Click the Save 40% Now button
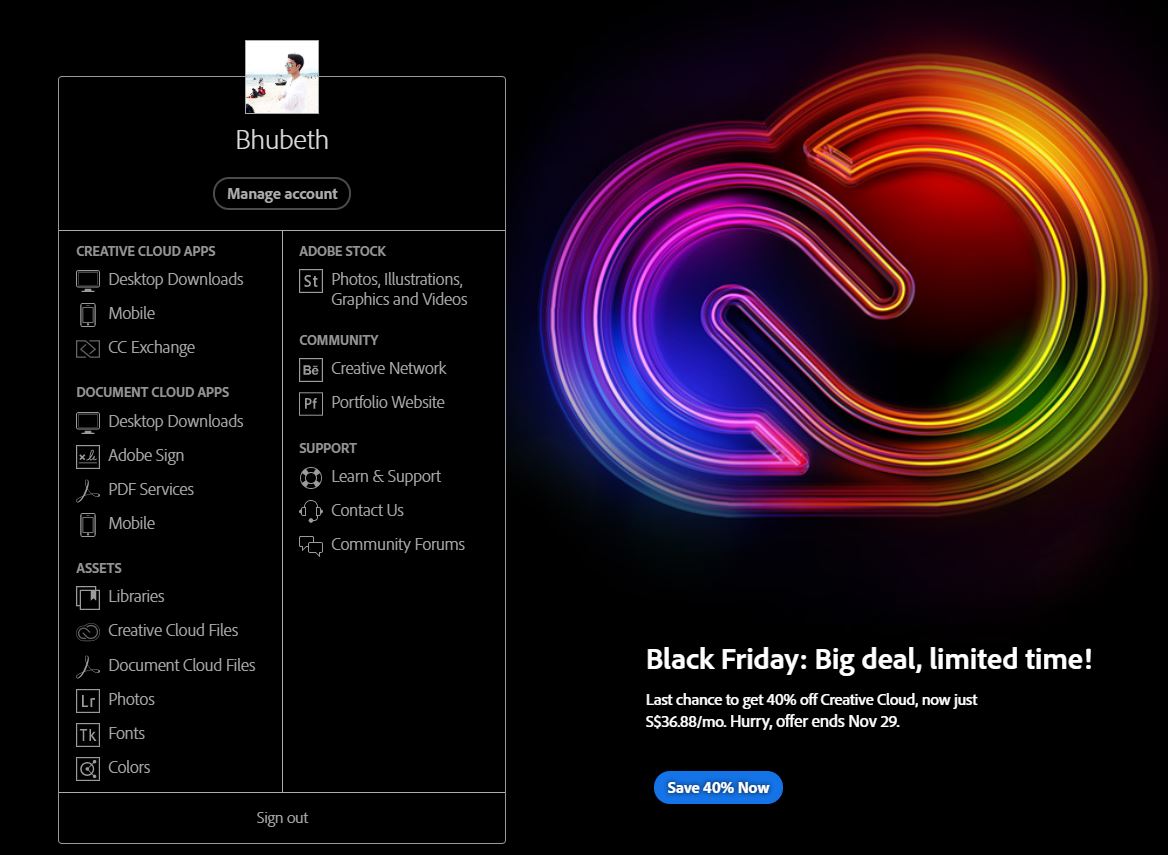 click(718, 787)
